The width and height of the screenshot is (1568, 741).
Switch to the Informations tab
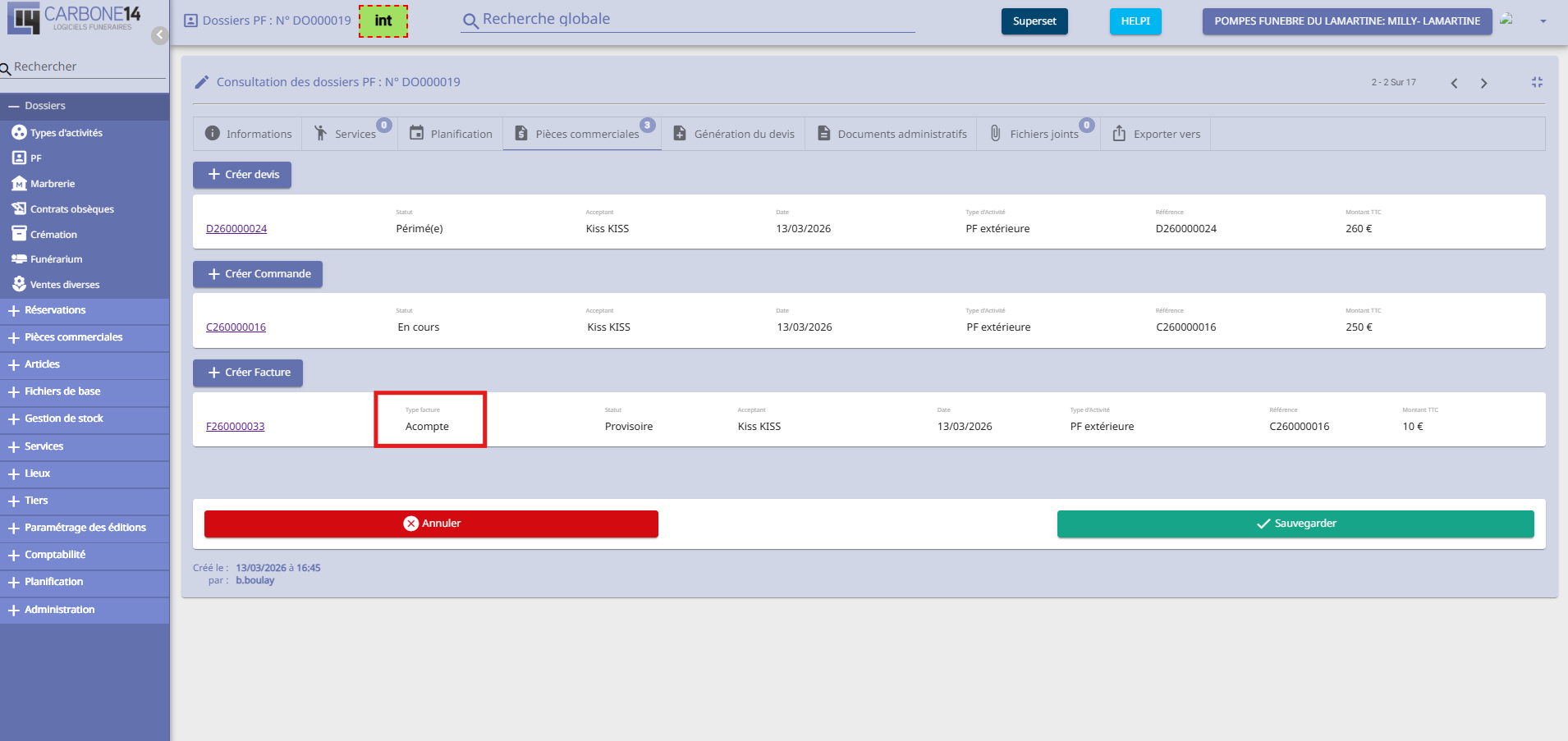(248, 134)
